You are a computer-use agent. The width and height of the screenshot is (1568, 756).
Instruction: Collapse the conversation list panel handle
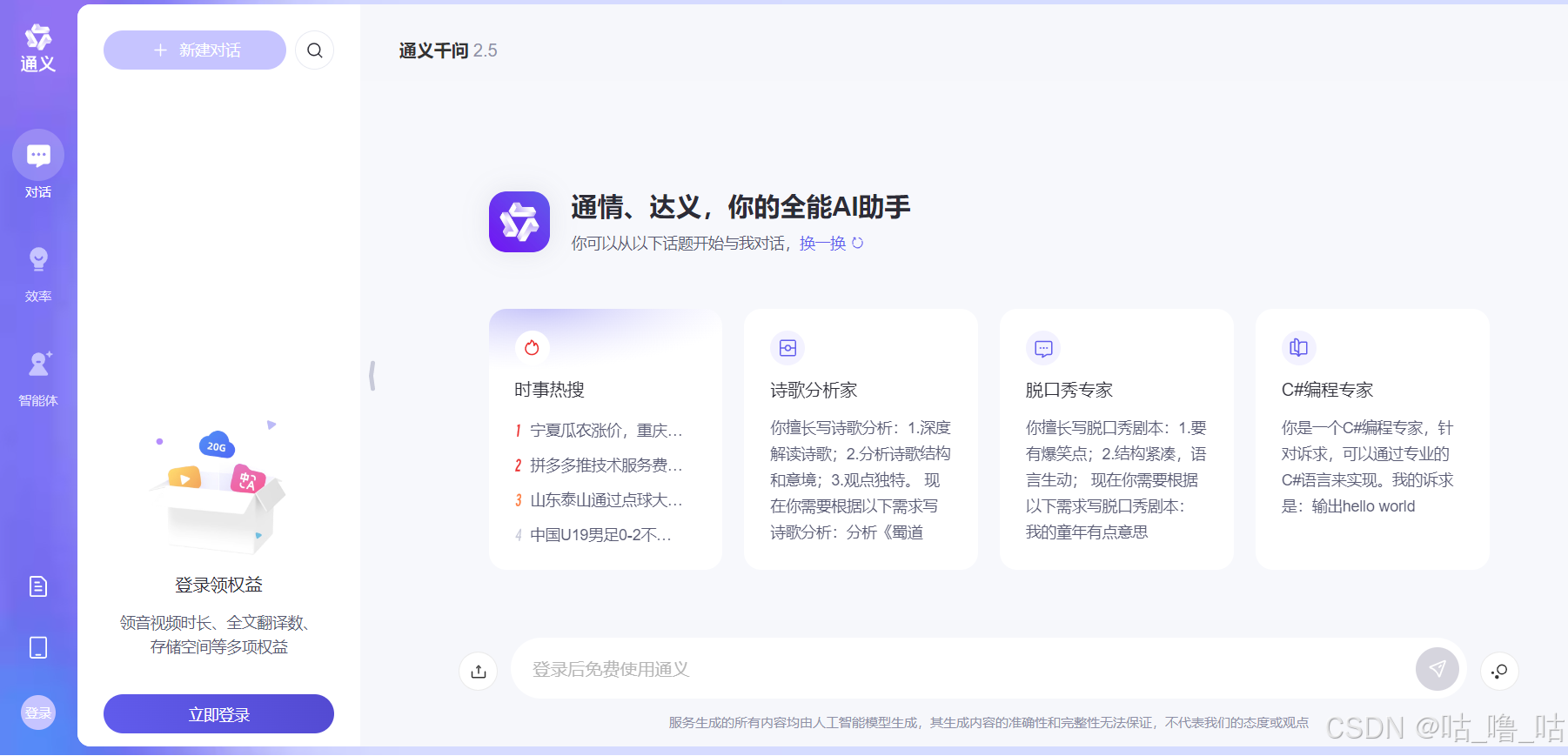(x=372, y=376)
